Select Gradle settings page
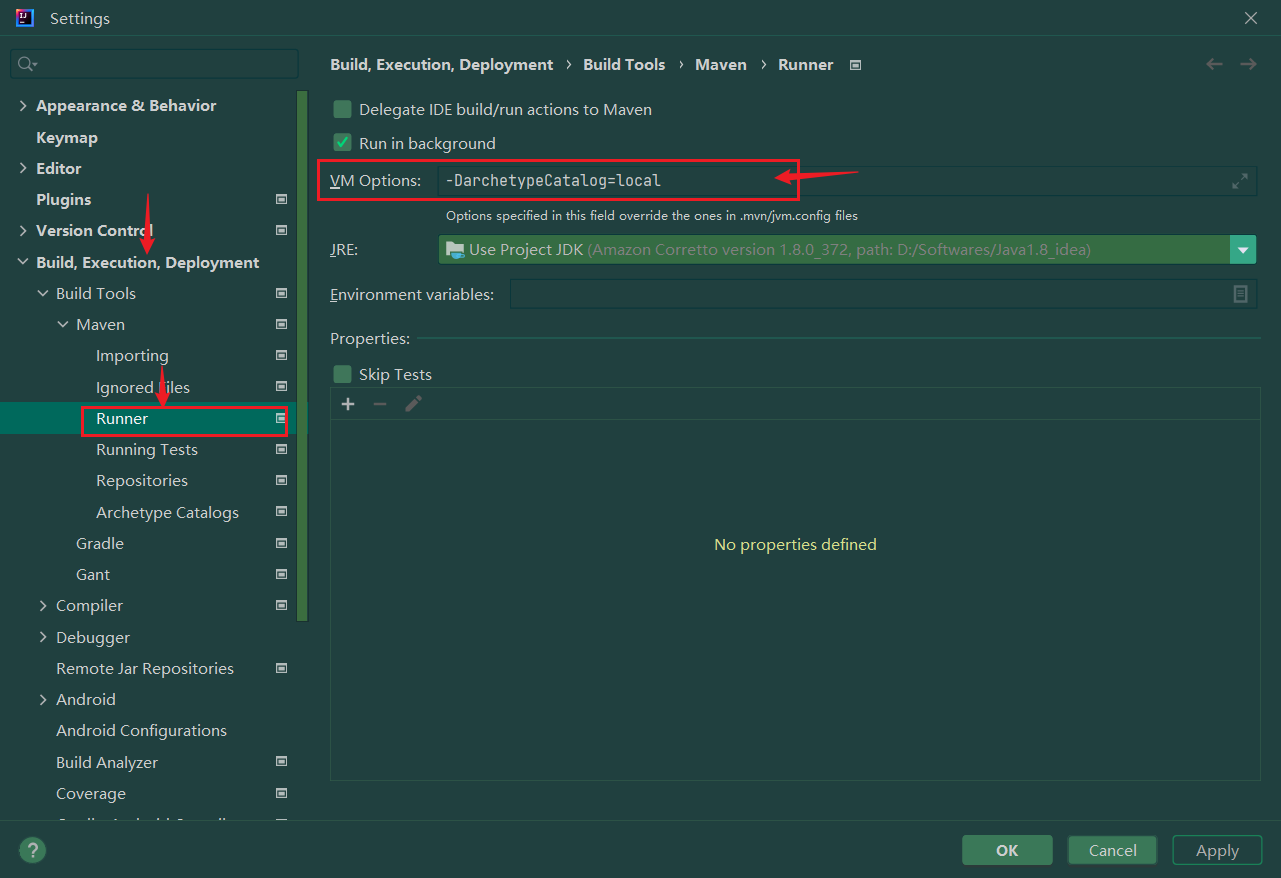The image size is (1281, 878). (100, 544)
